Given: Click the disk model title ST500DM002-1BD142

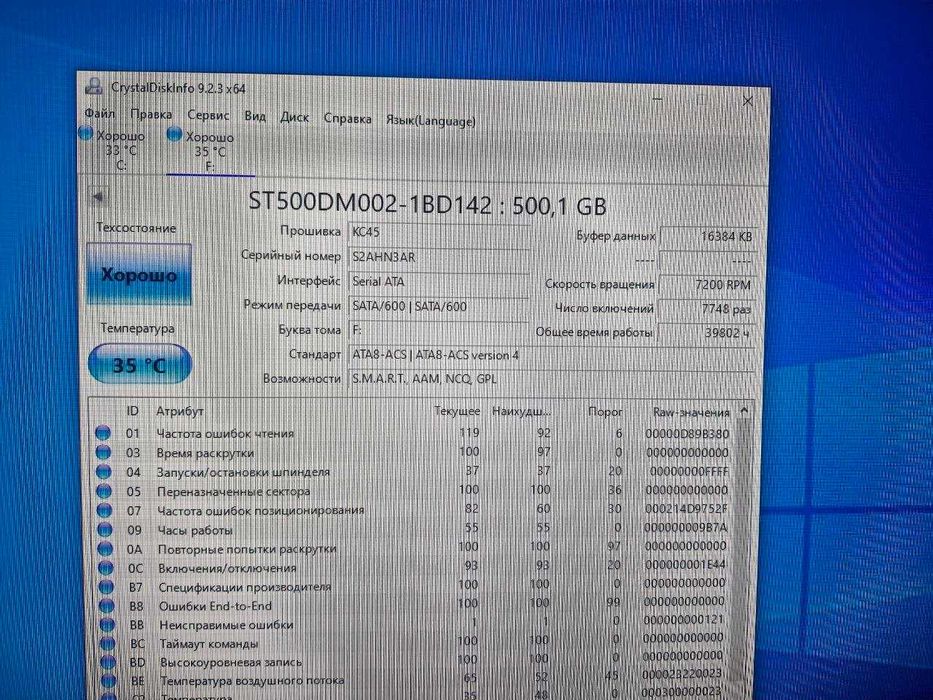Looking at the screenshot, I should pos(370,204).
